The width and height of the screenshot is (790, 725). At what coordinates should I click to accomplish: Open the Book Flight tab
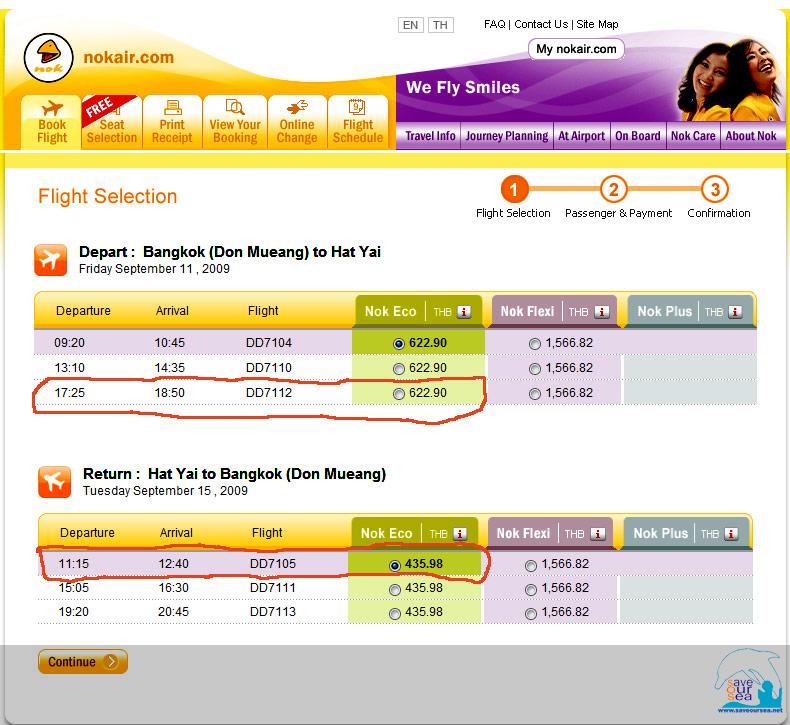click(x=52, y=123)
